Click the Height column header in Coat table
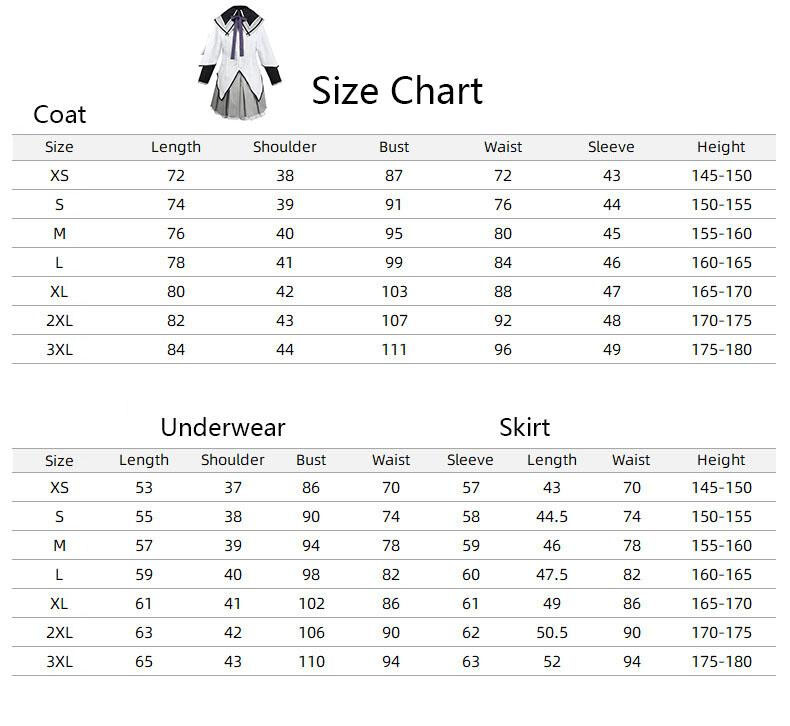Viewport: 790px width, 726px height. pyautogui.click(x=721, y=147)
